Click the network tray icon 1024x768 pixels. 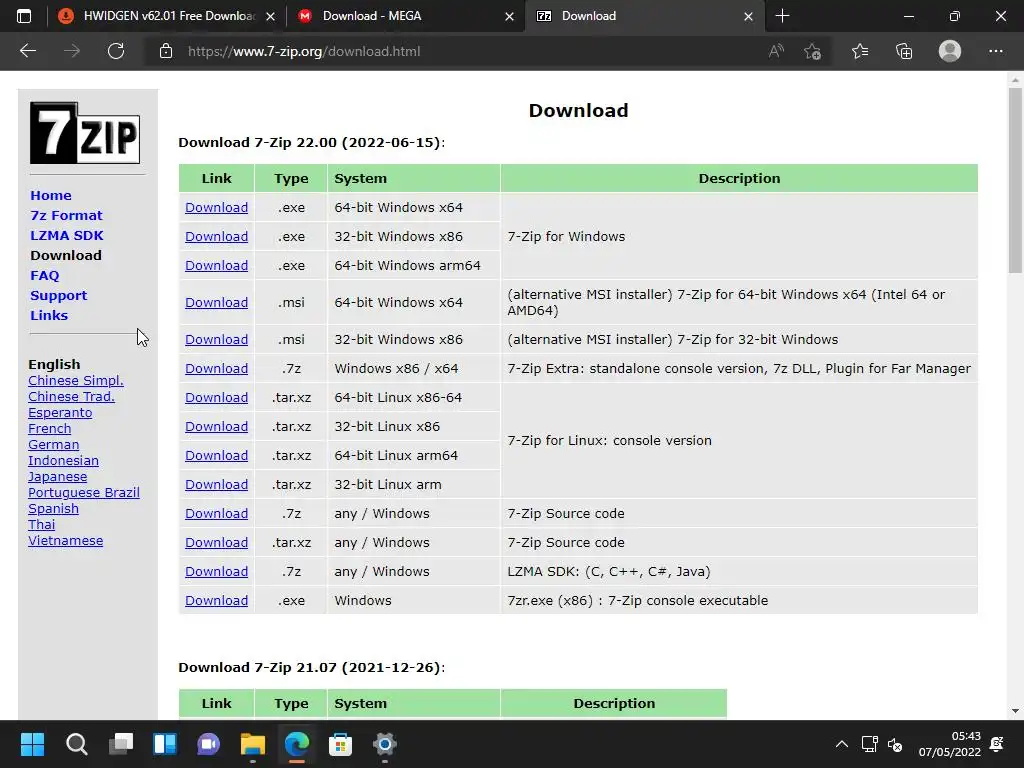pyautogui.click(x=869, y=744)
